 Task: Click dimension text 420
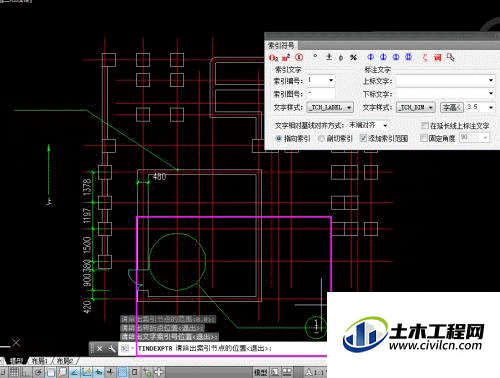(x=87, y=307)
